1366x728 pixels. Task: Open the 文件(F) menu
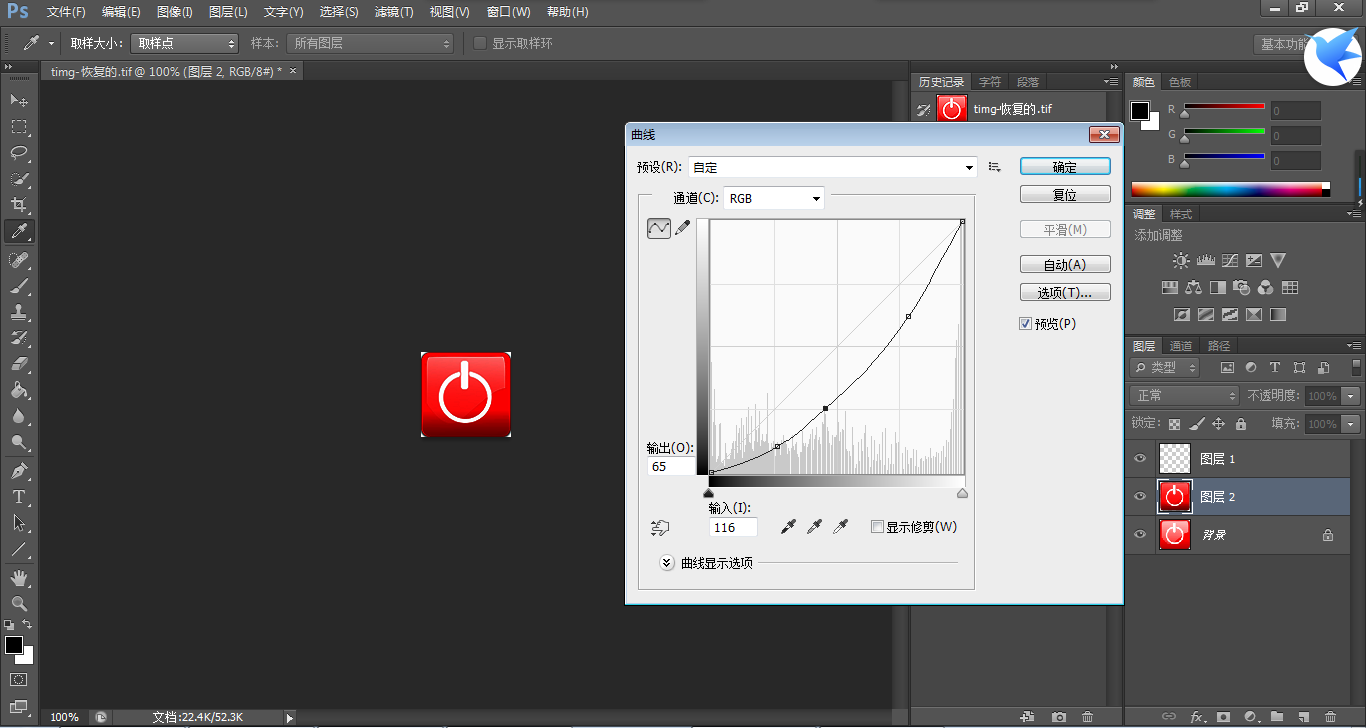pos(66,12)
